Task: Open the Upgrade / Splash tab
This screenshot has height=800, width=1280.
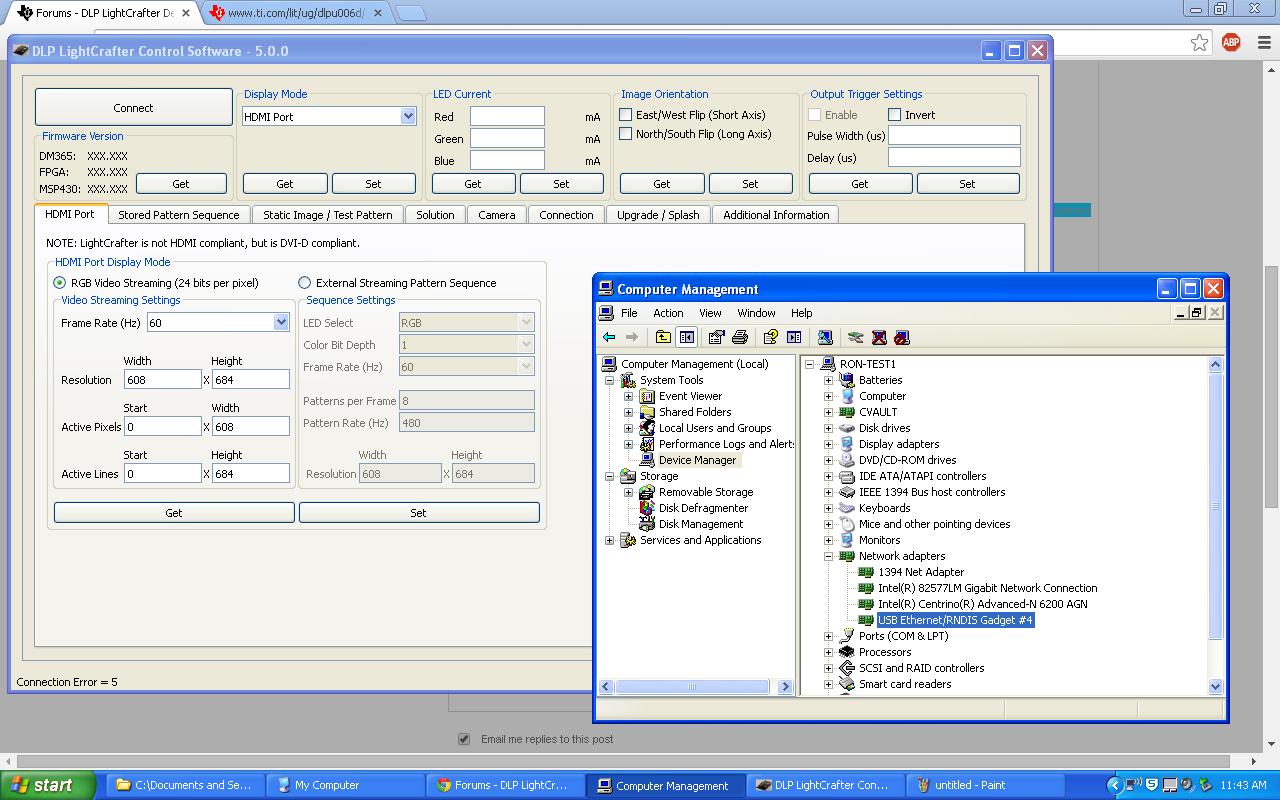Action: 658,215
